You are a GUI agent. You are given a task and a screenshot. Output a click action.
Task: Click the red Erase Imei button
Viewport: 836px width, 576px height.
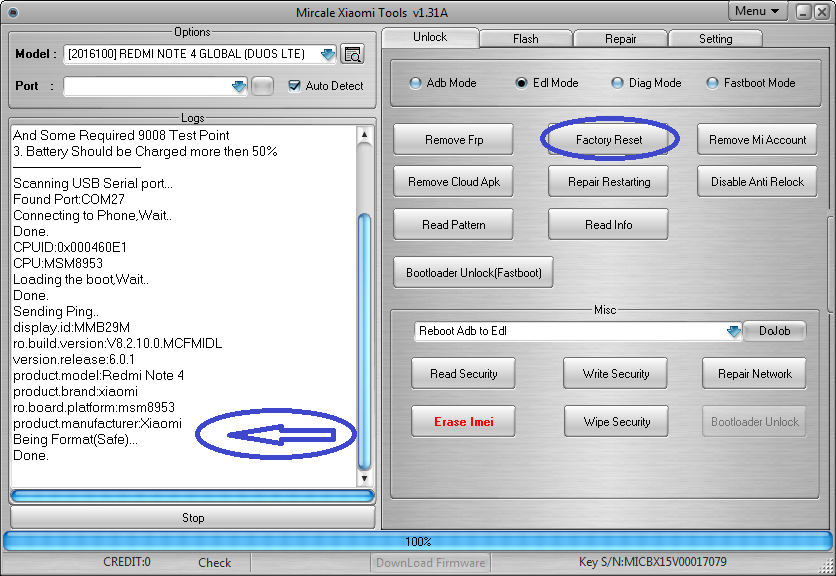pos(463,422)
